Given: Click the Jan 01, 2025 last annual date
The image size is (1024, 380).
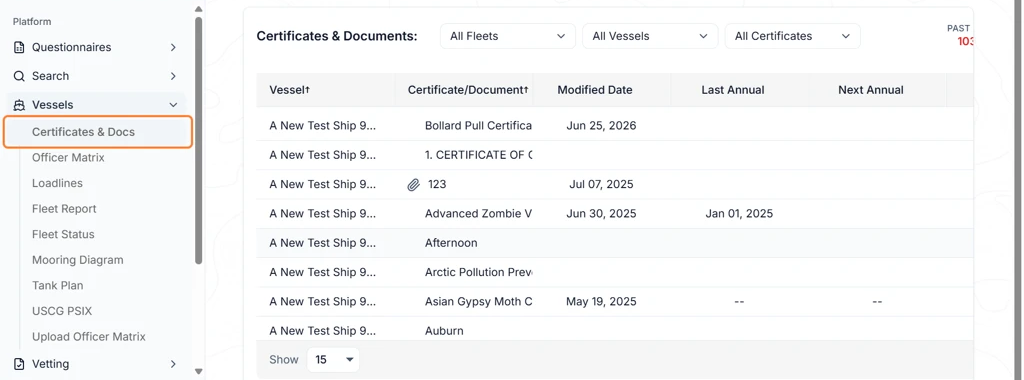Looking at the screenshot, I should tap(739, 214).
